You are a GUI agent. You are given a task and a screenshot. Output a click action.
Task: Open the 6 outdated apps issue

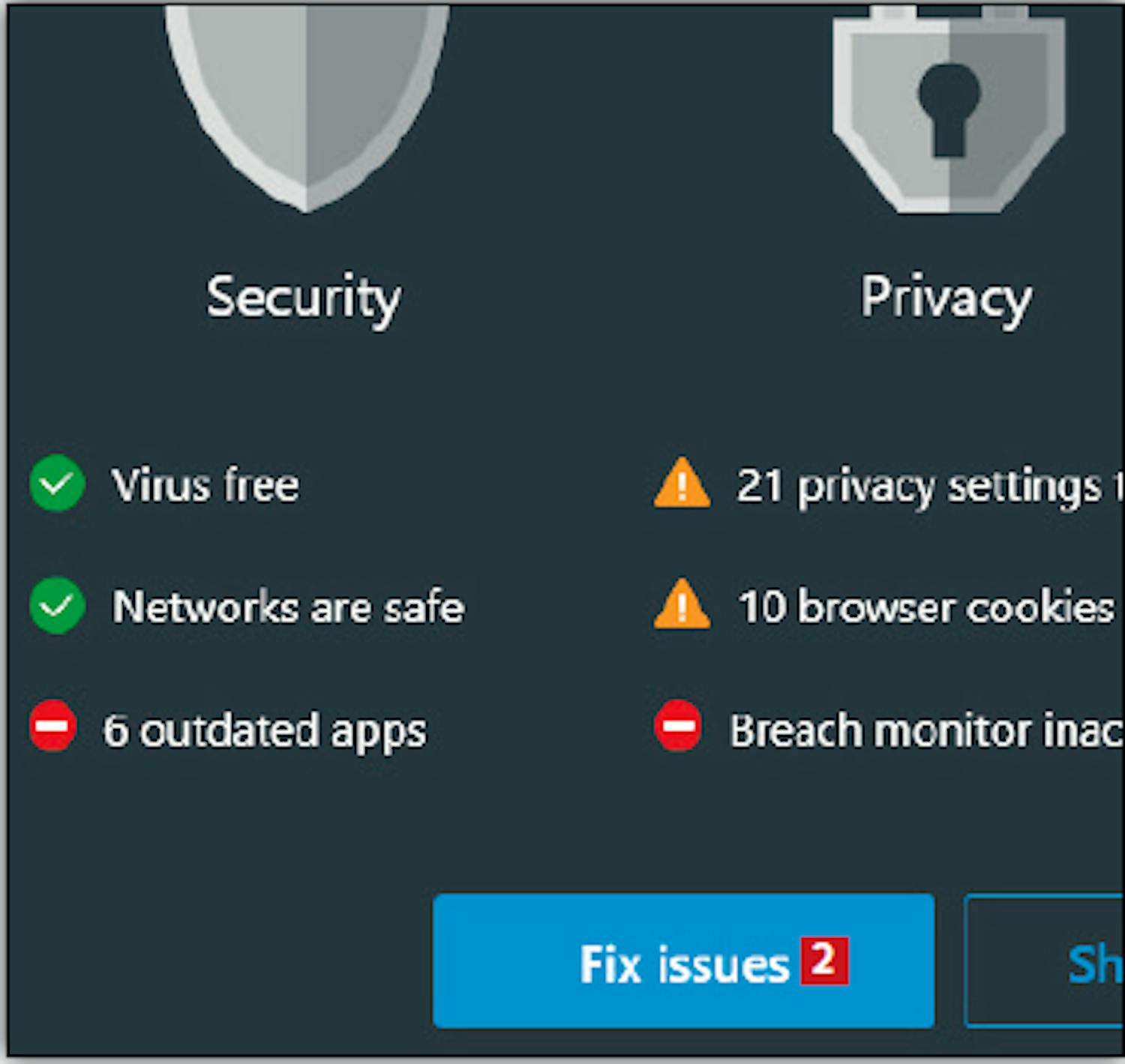click(x=265, y=730)
